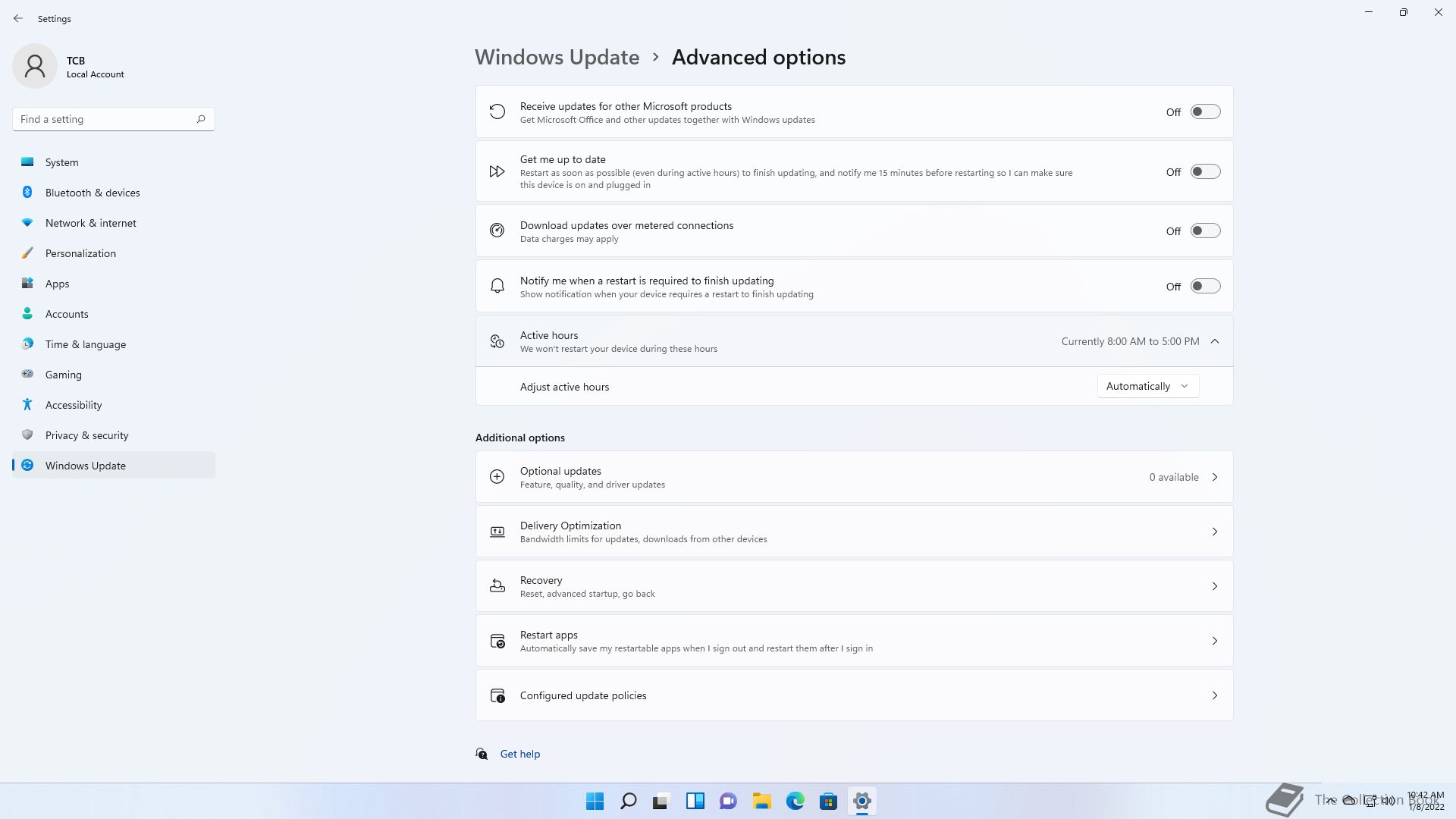Click the Delivery Optimization icon

pos(497,532)
